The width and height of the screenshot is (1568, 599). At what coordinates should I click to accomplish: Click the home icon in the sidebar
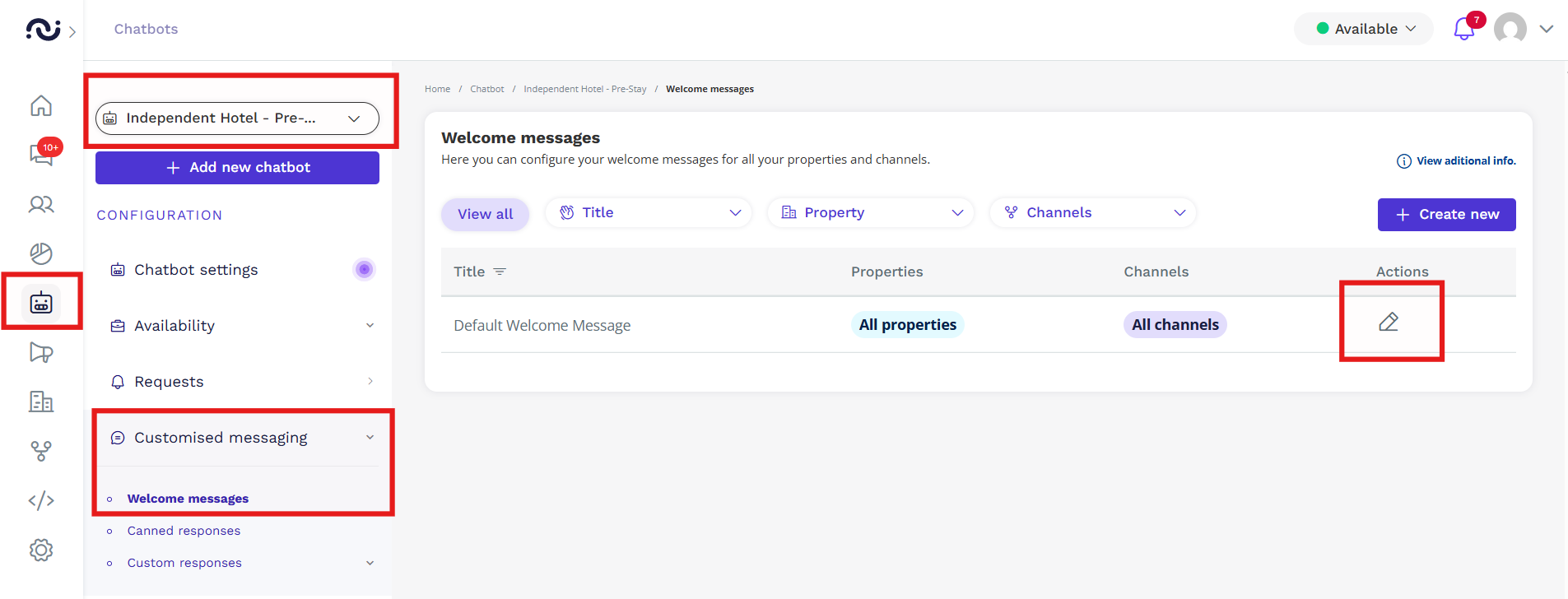(41, 106)
